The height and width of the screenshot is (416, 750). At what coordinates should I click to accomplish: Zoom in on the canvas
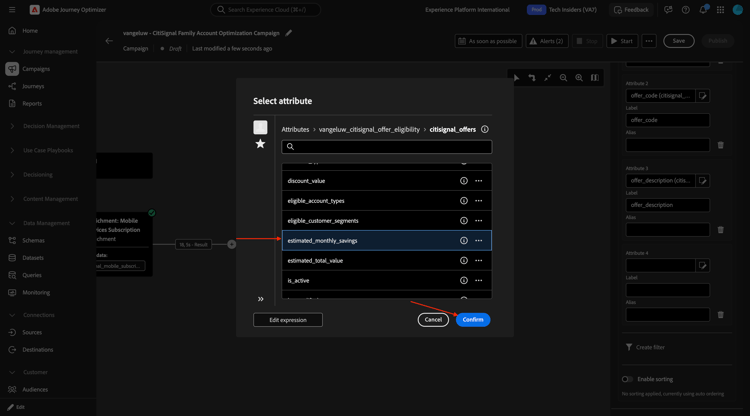click(579, 78)
